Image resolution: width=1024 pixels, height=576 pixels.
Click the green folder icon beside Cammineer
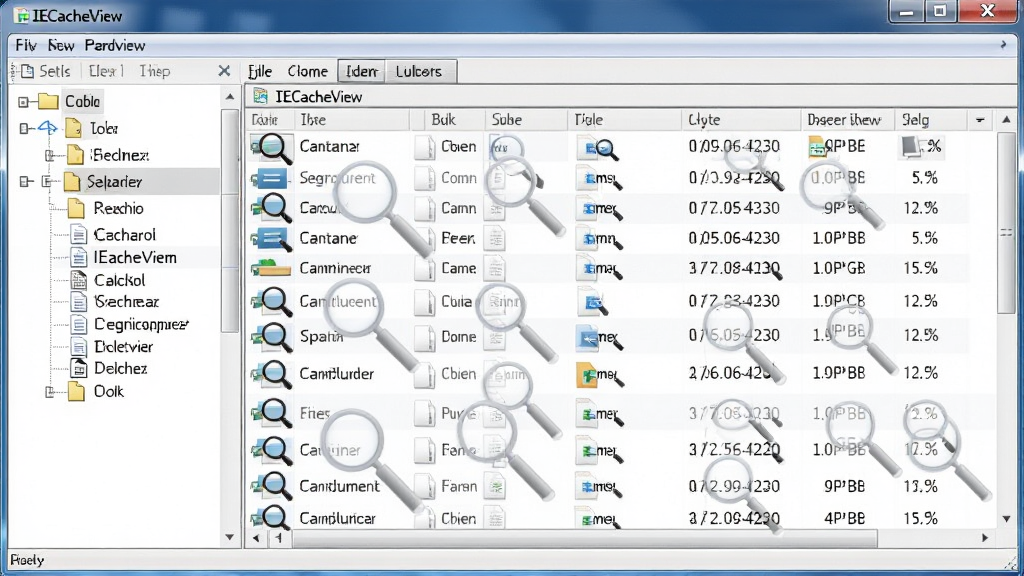coord(272,268)
